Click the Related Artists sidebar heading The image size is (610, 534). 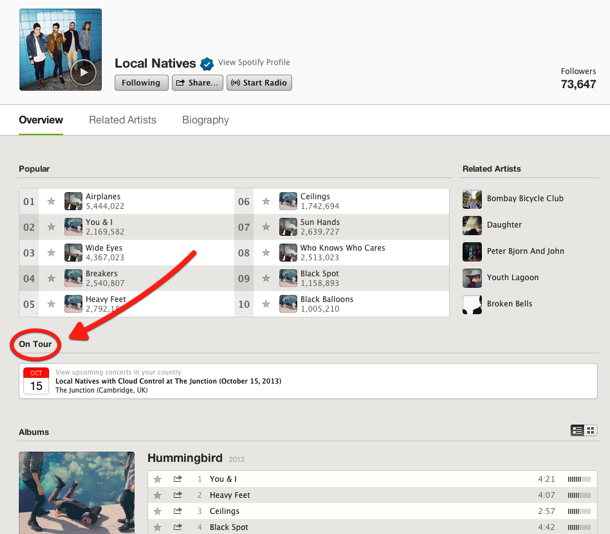[491, 169]
